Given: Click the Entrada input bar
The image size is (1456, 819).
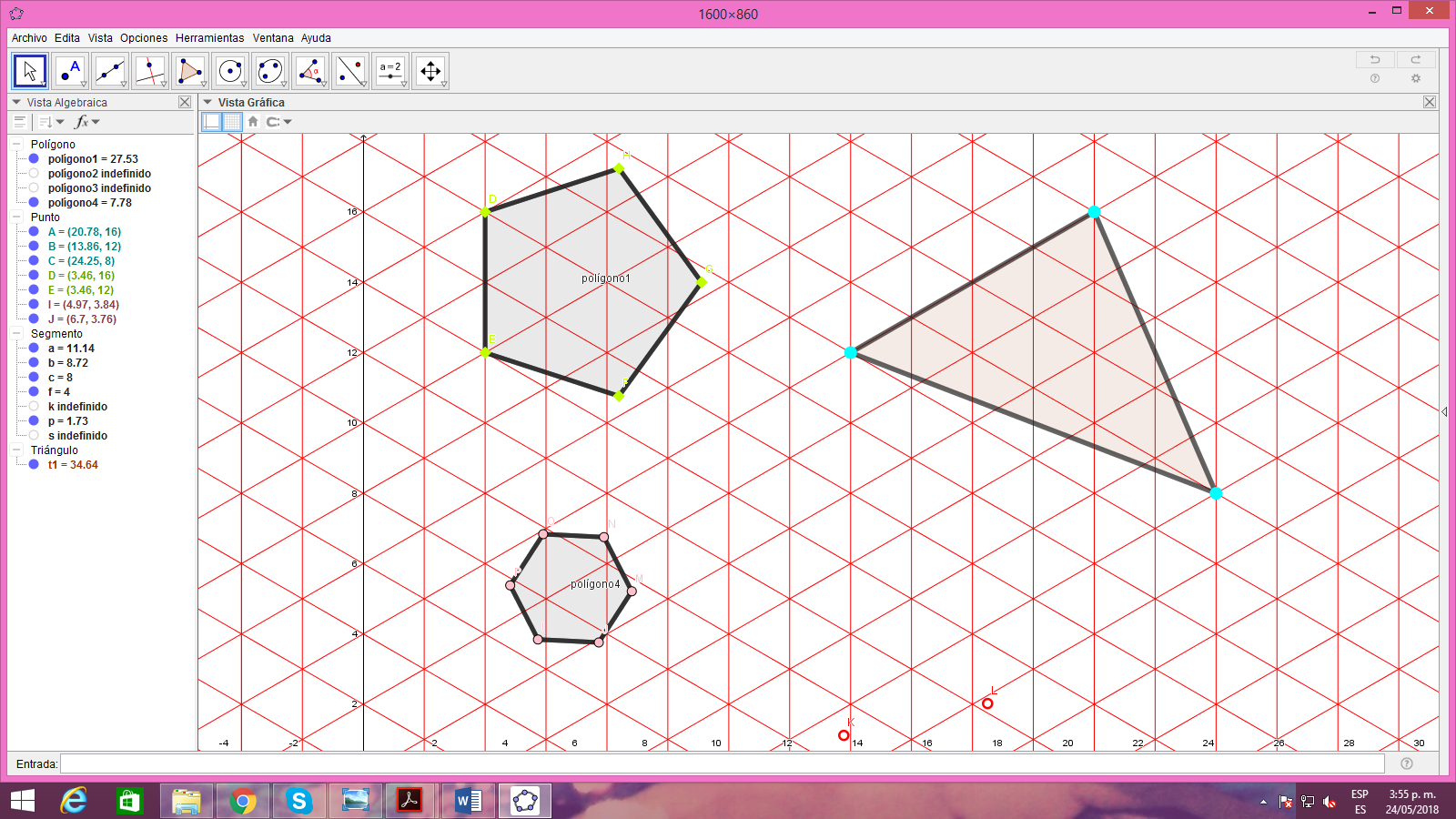Looking at the screenshot, I should pyautogui.click(x=364, y=764).
